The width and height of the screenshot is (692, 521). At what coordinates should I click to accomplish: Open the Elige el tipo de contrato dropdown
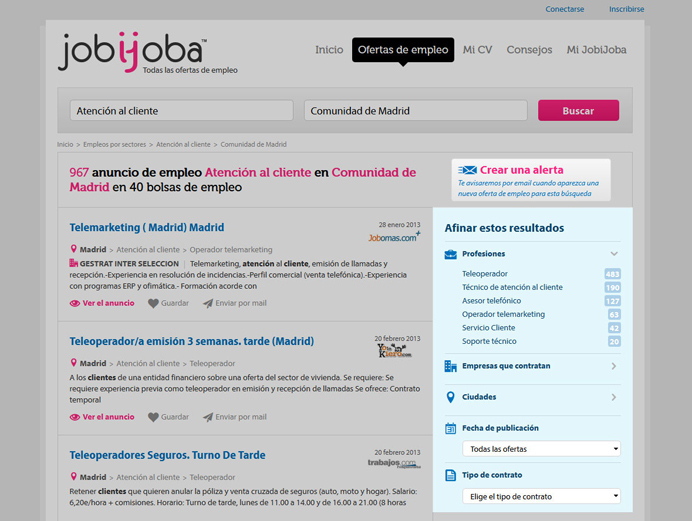542,497
